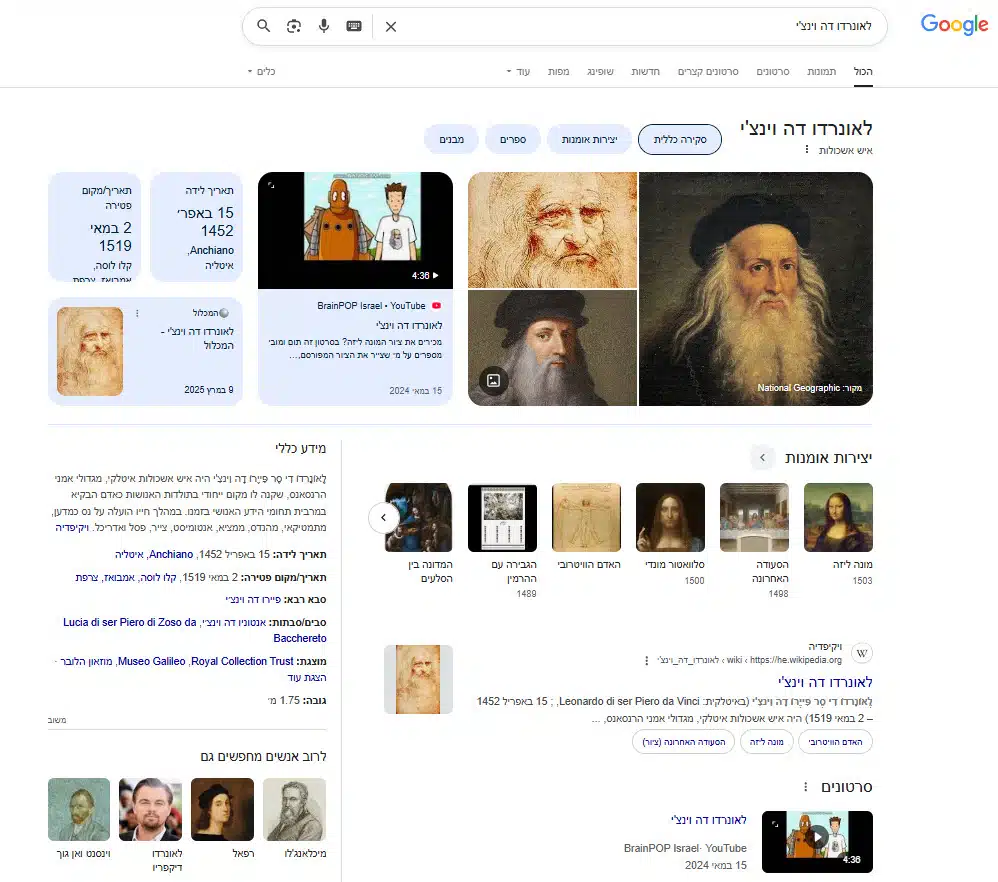Open video result title לאונרדו דה וינצ'י
The height and width of the screenshot is (882, 998).
click(x=708, y=820)
